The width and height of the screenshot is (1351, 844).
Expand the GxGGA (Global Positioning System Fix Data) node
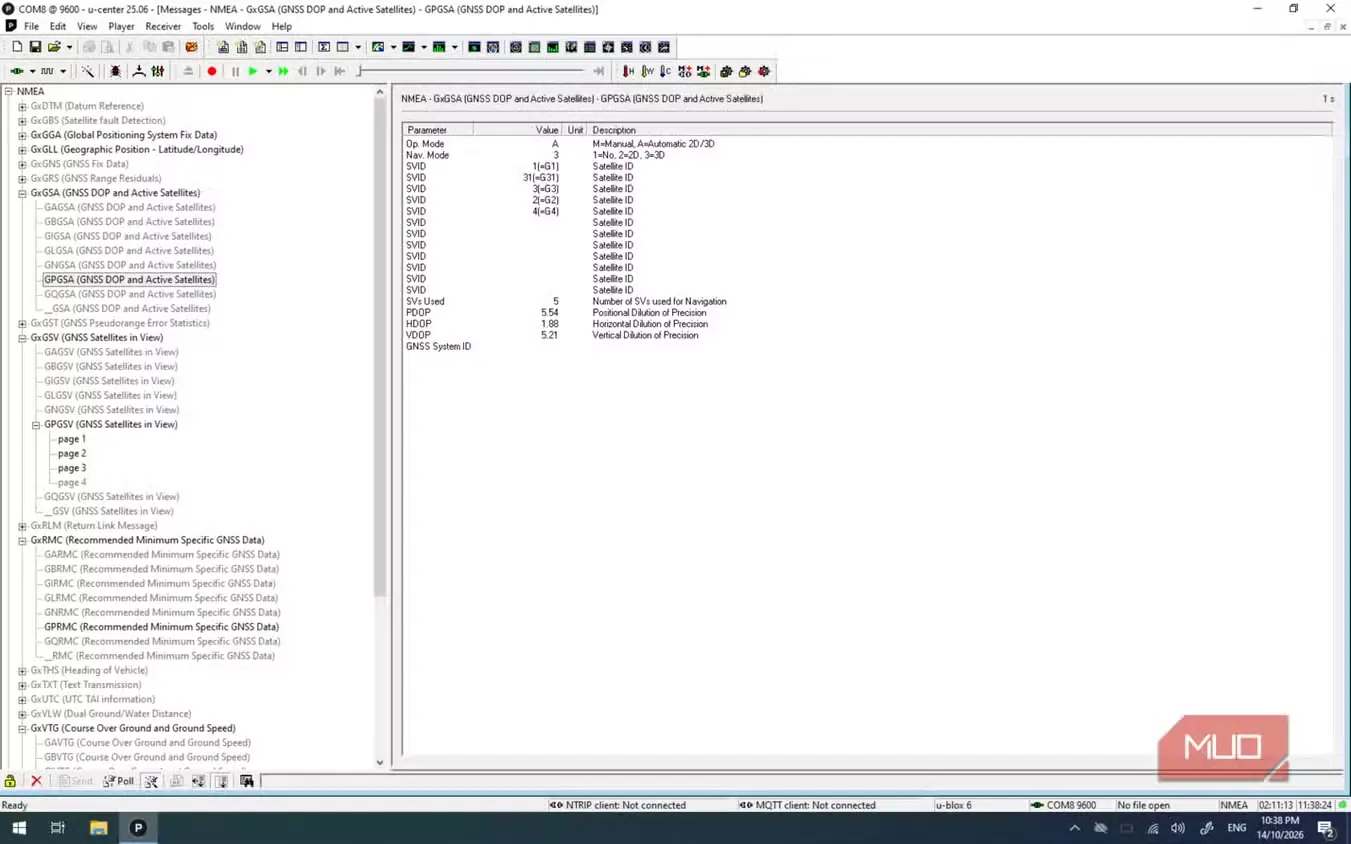coord(22,135)
